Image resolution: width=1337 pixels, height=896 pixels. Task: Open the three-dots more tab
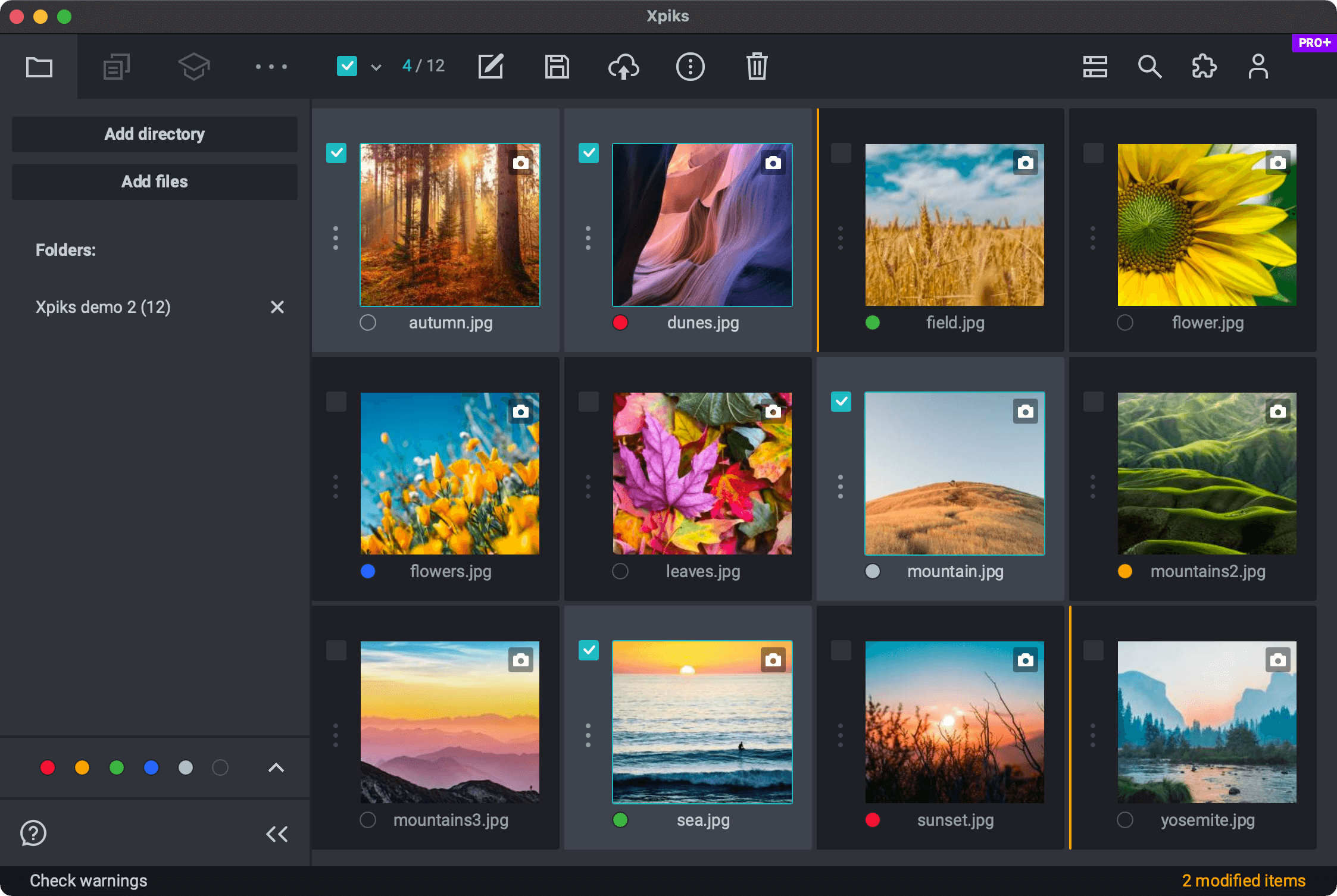271,67
